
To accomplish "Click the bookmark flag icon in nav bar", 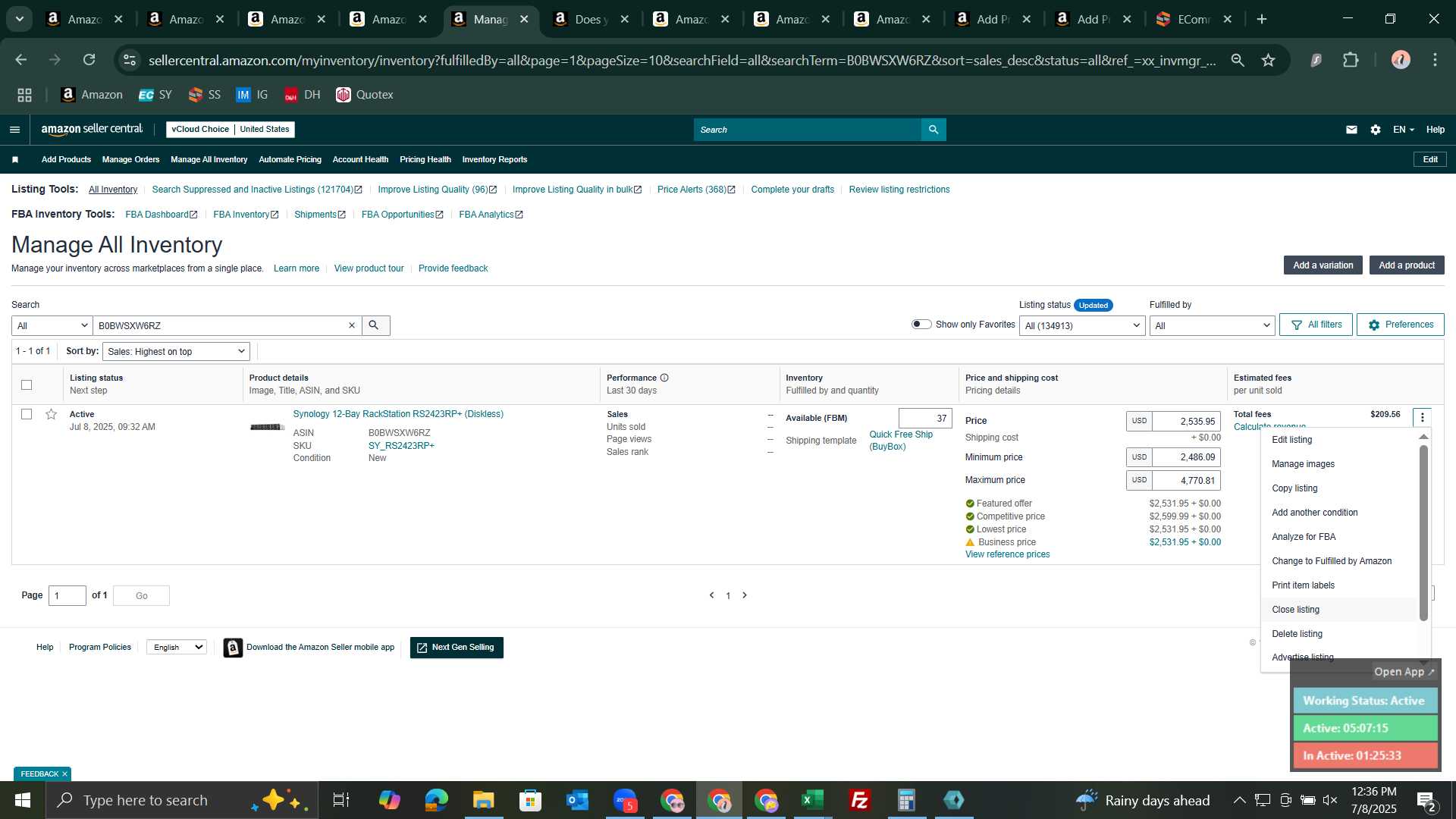I will point(15,159).
